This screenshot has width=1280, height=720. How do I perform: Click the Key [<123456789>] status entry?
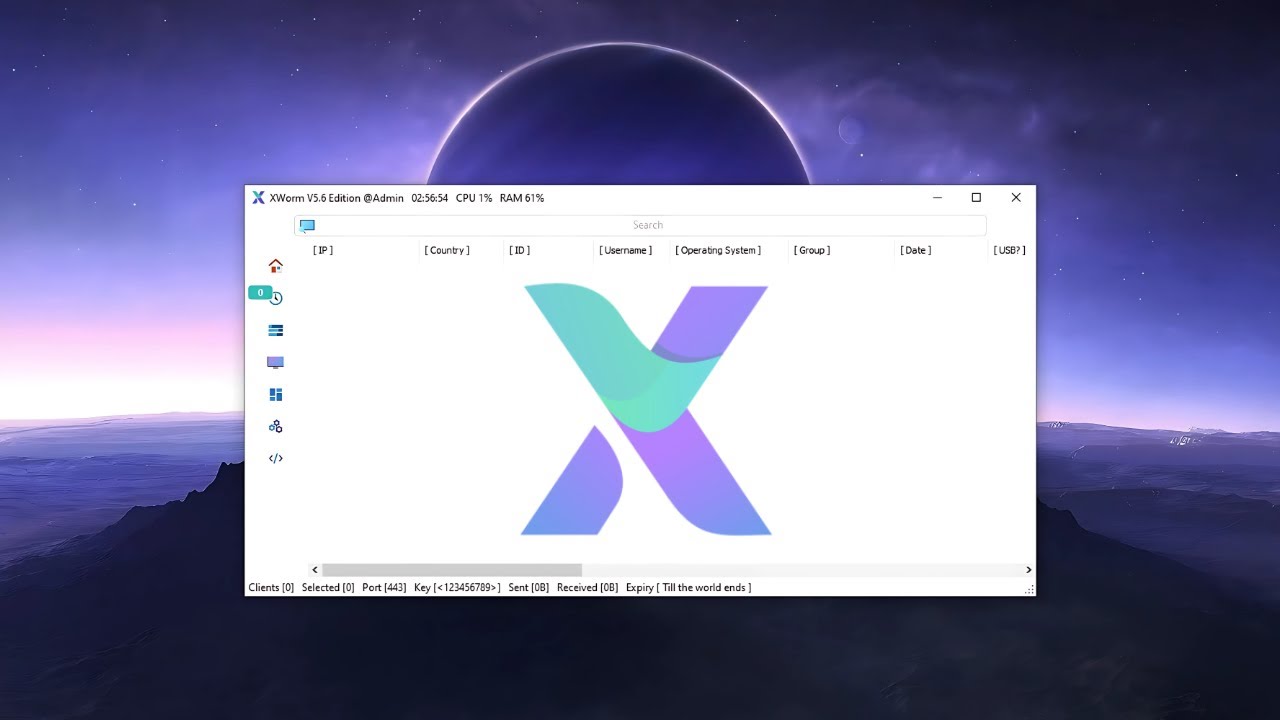(x=457, y=588)
